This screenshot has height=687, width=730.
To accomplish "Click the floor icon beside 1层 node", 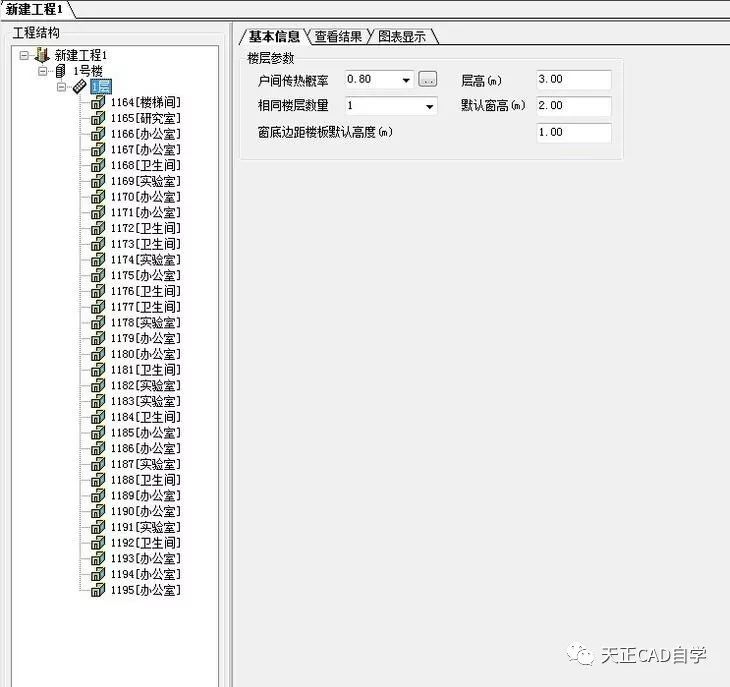I will click(x=80, y=87).
